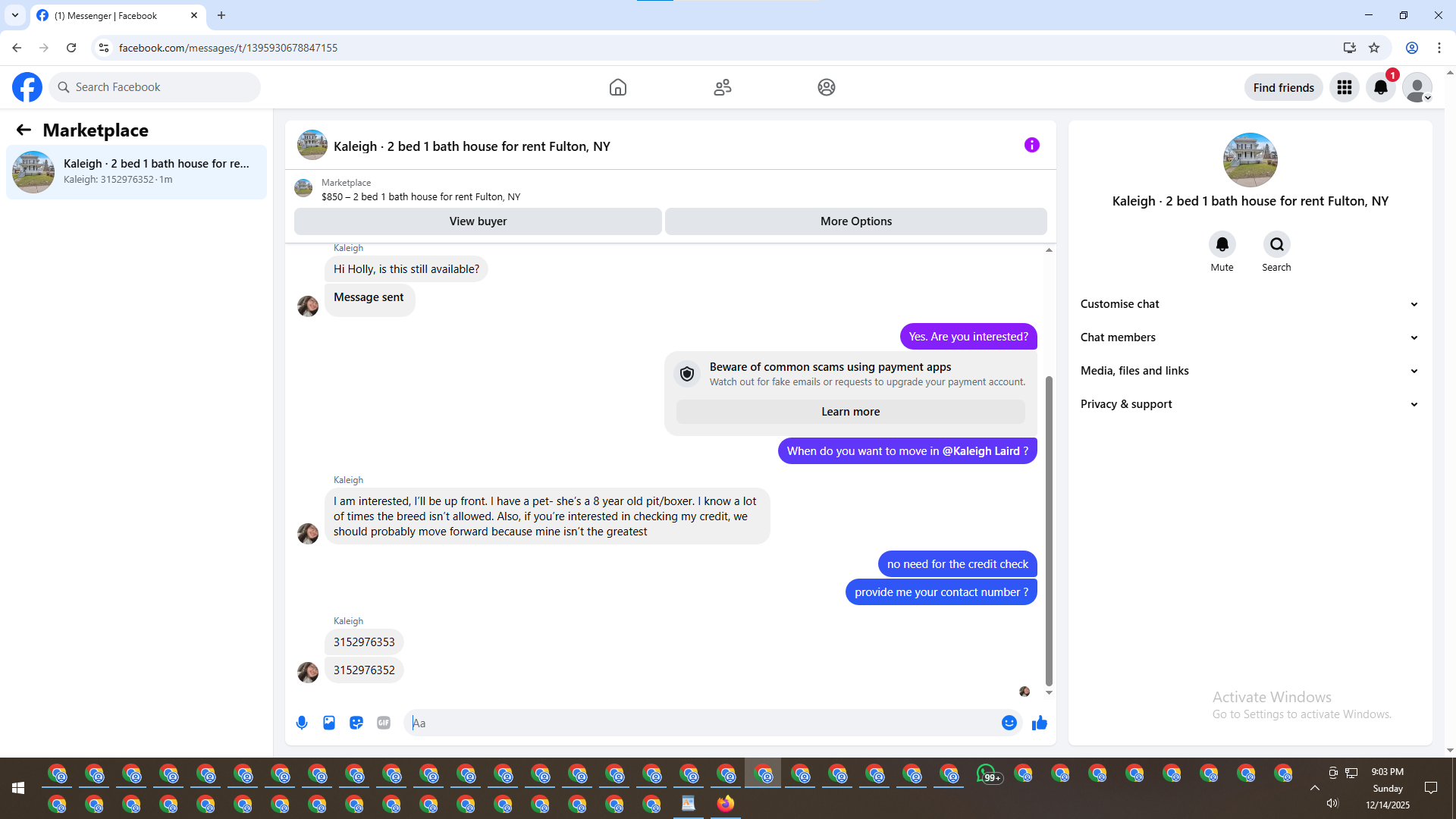This screenshot has height=819, width=1456.
Task: Open the emoji picker in message box
Action: tap(1009, 723)
